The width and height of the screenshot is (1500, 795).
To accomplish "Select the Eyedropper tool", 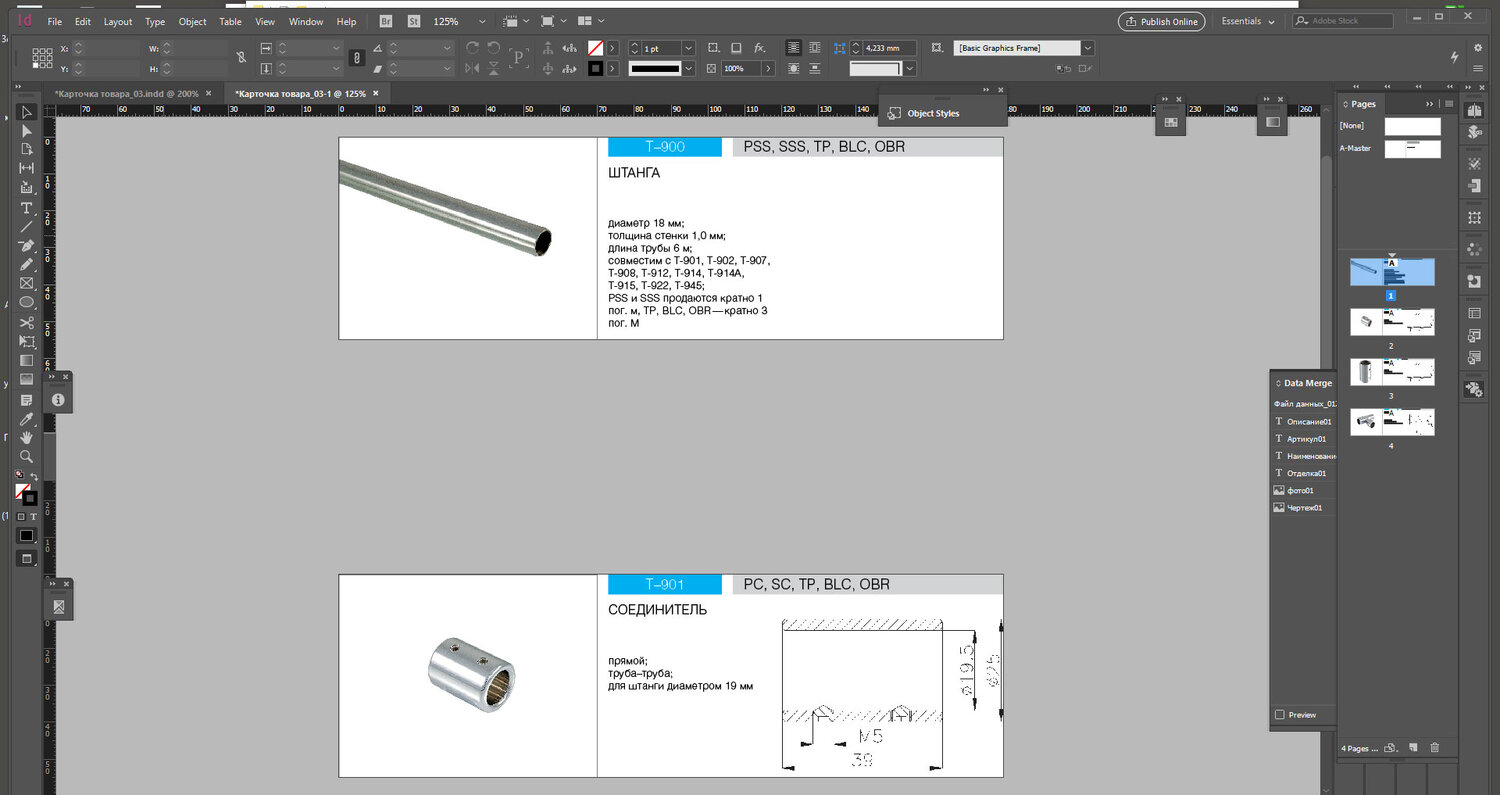I will (x=27, y=419).
